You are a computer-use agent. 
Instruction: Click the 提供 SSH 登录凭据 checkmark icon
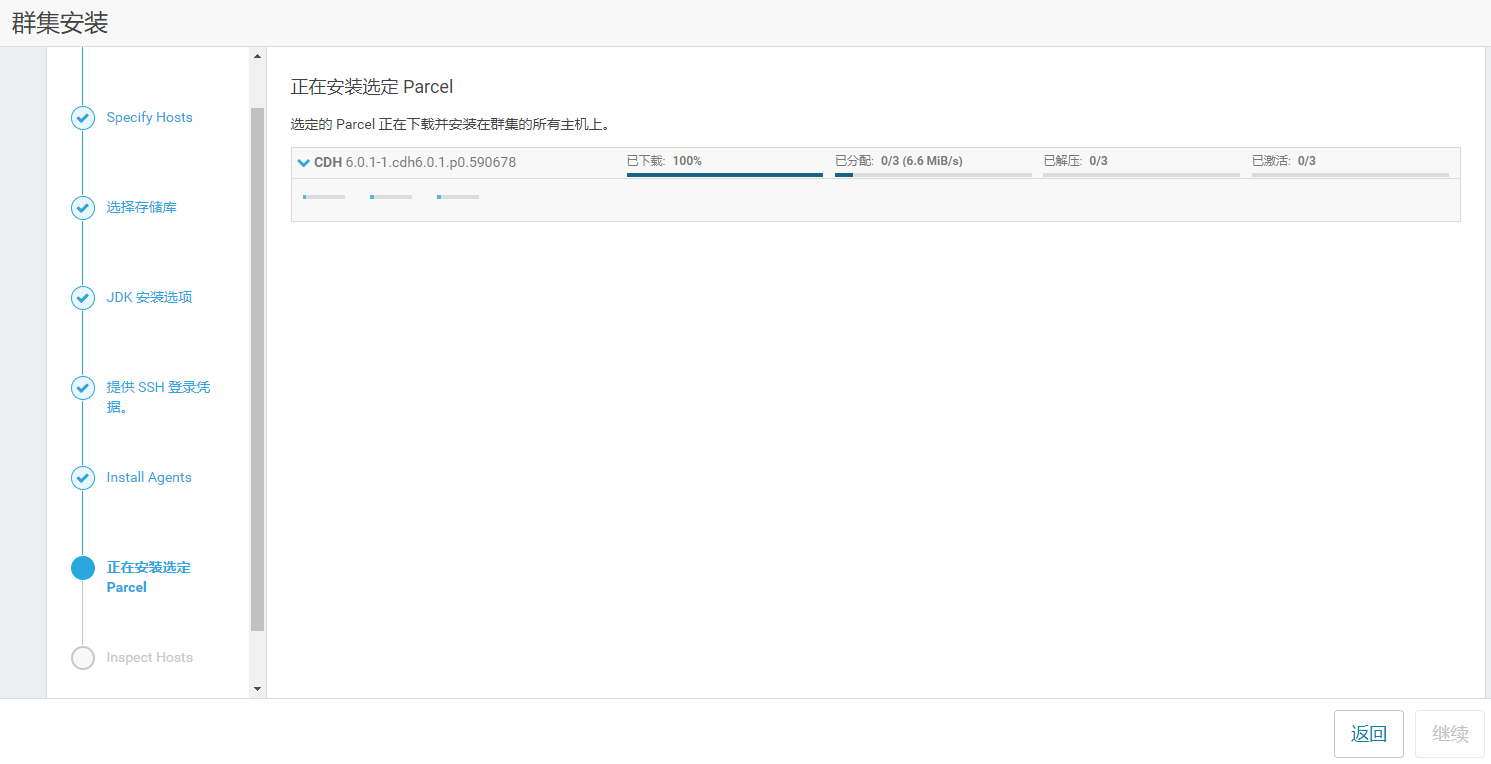pos(83,388)
